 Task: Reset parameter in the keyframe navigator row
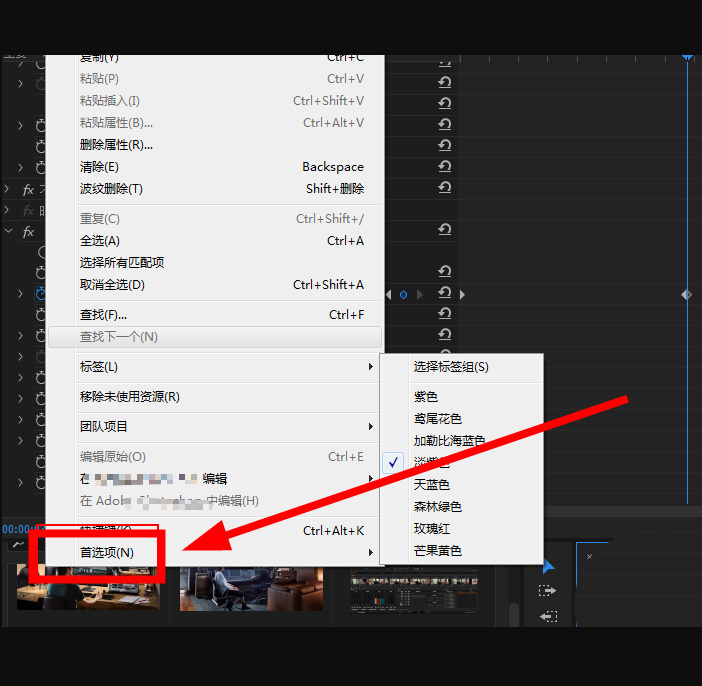(x=445, y=293)
